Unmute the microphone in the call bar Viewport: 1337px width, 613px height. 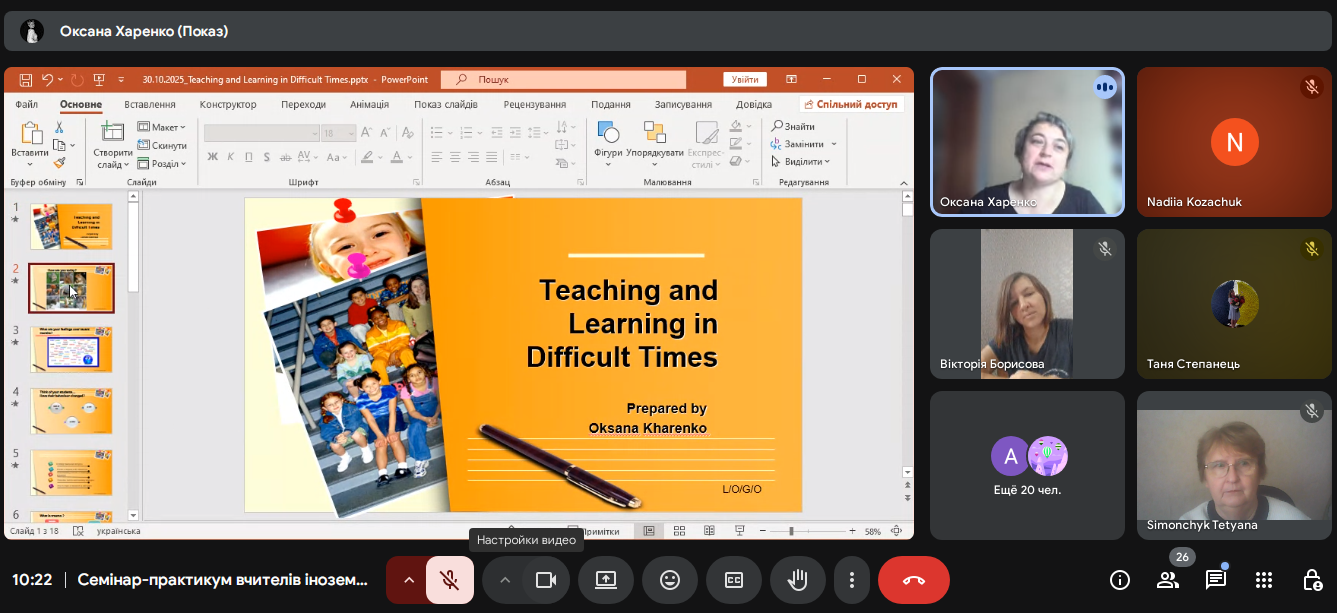(x=450, y=580)
